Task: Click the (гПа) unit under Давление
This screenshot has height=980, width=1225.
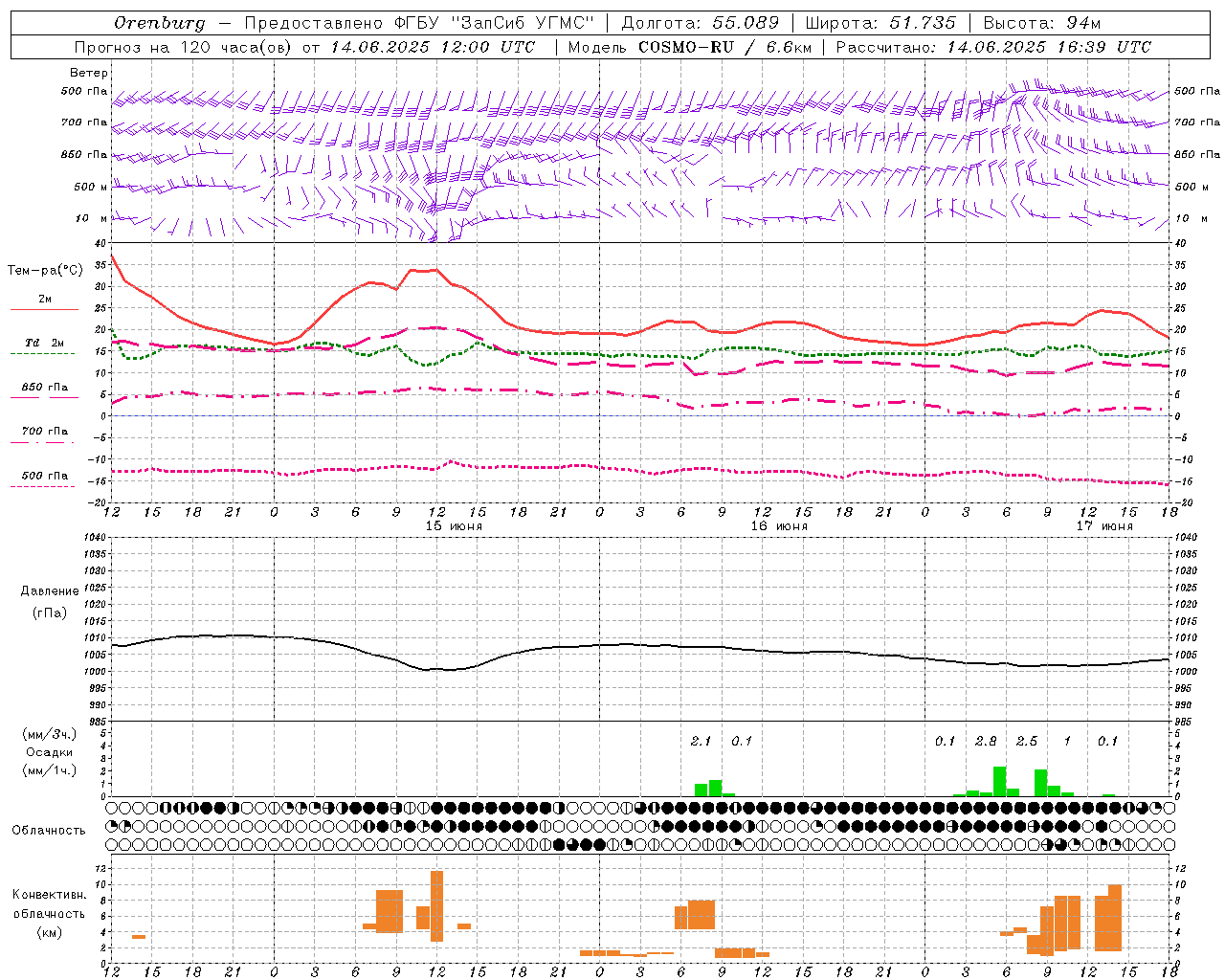Action: pos(50,612)
